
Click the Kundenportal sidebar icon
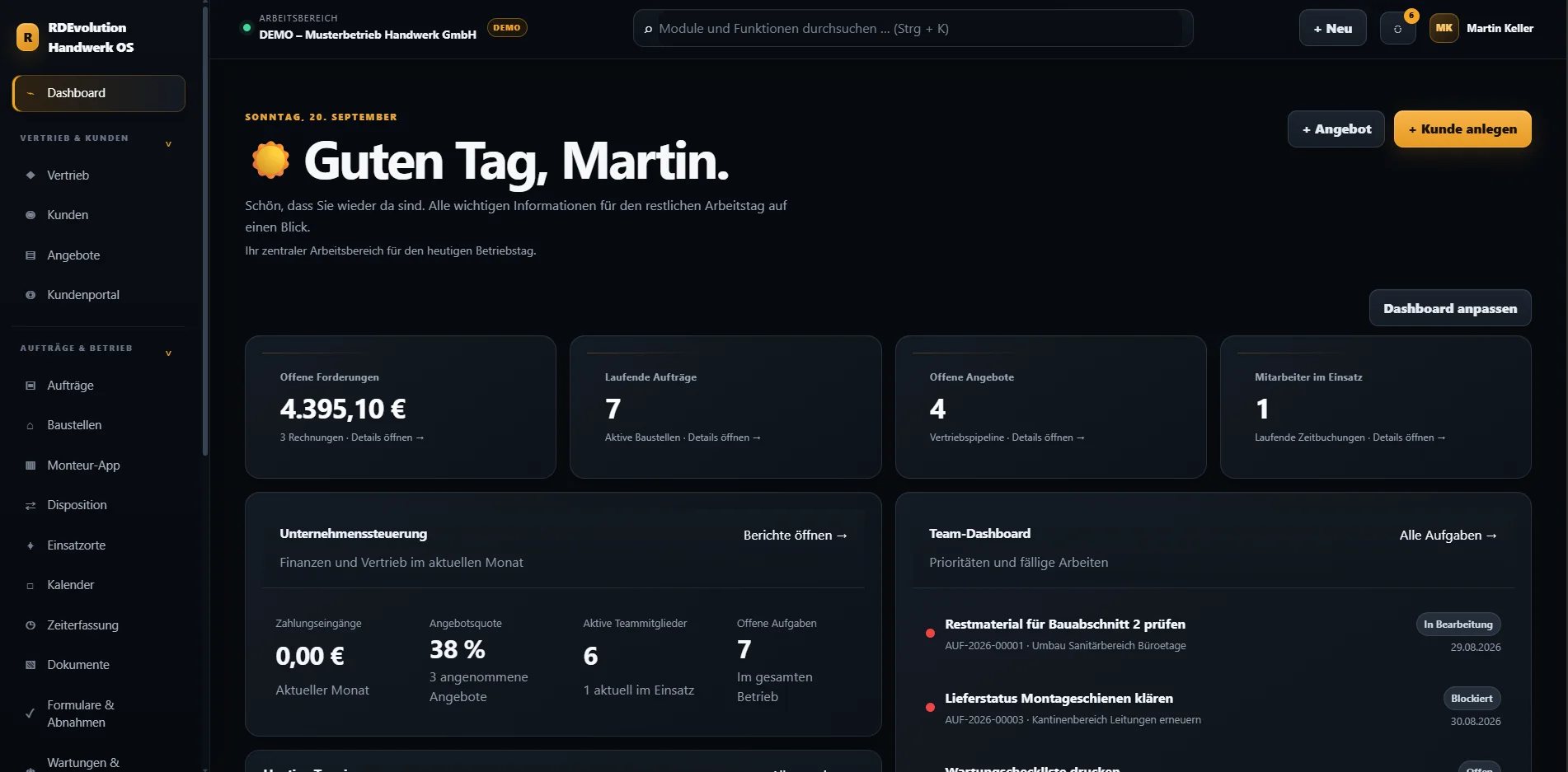click(31, 295)
